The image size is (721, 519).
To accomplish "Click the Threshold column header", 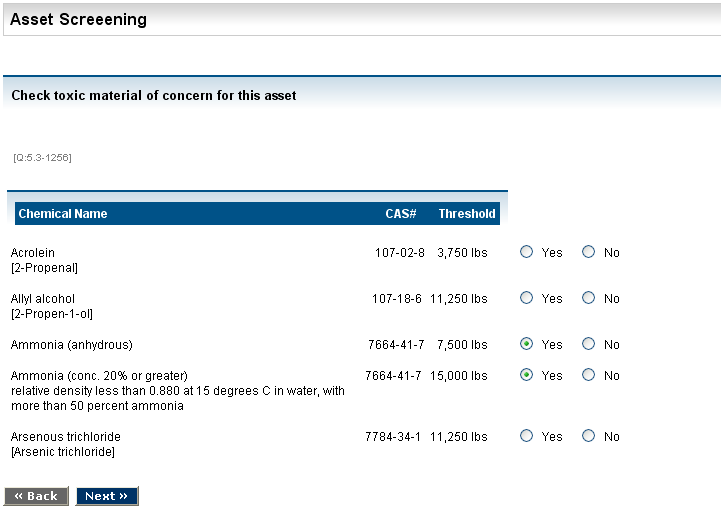I will [466, 214].
